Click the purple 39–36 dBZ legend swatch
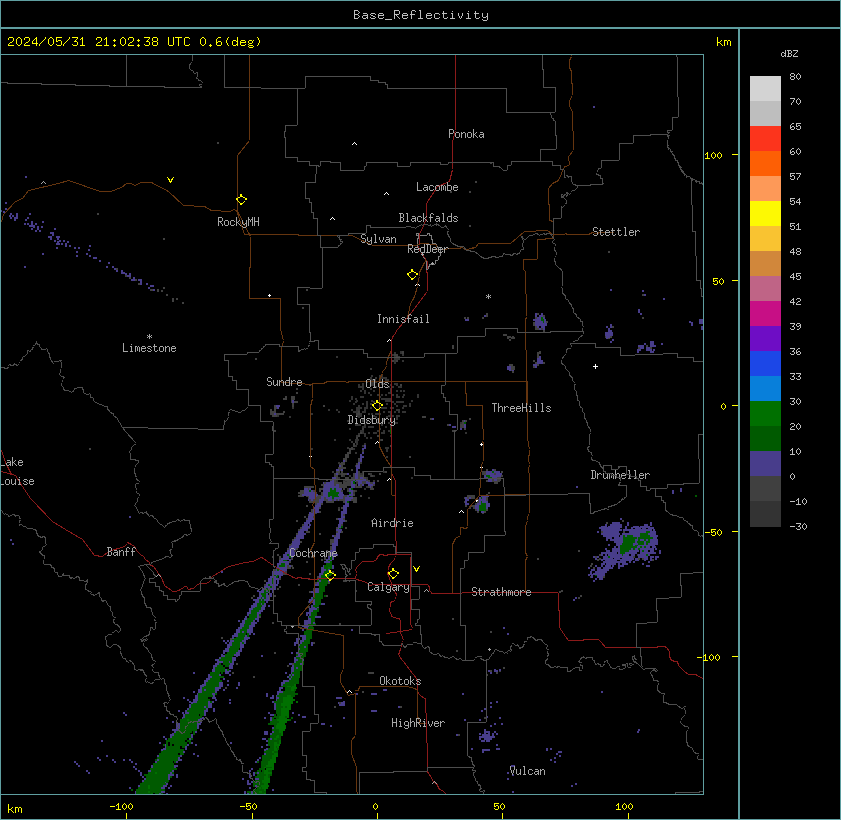Screen dimensions: 841x820 765,339
